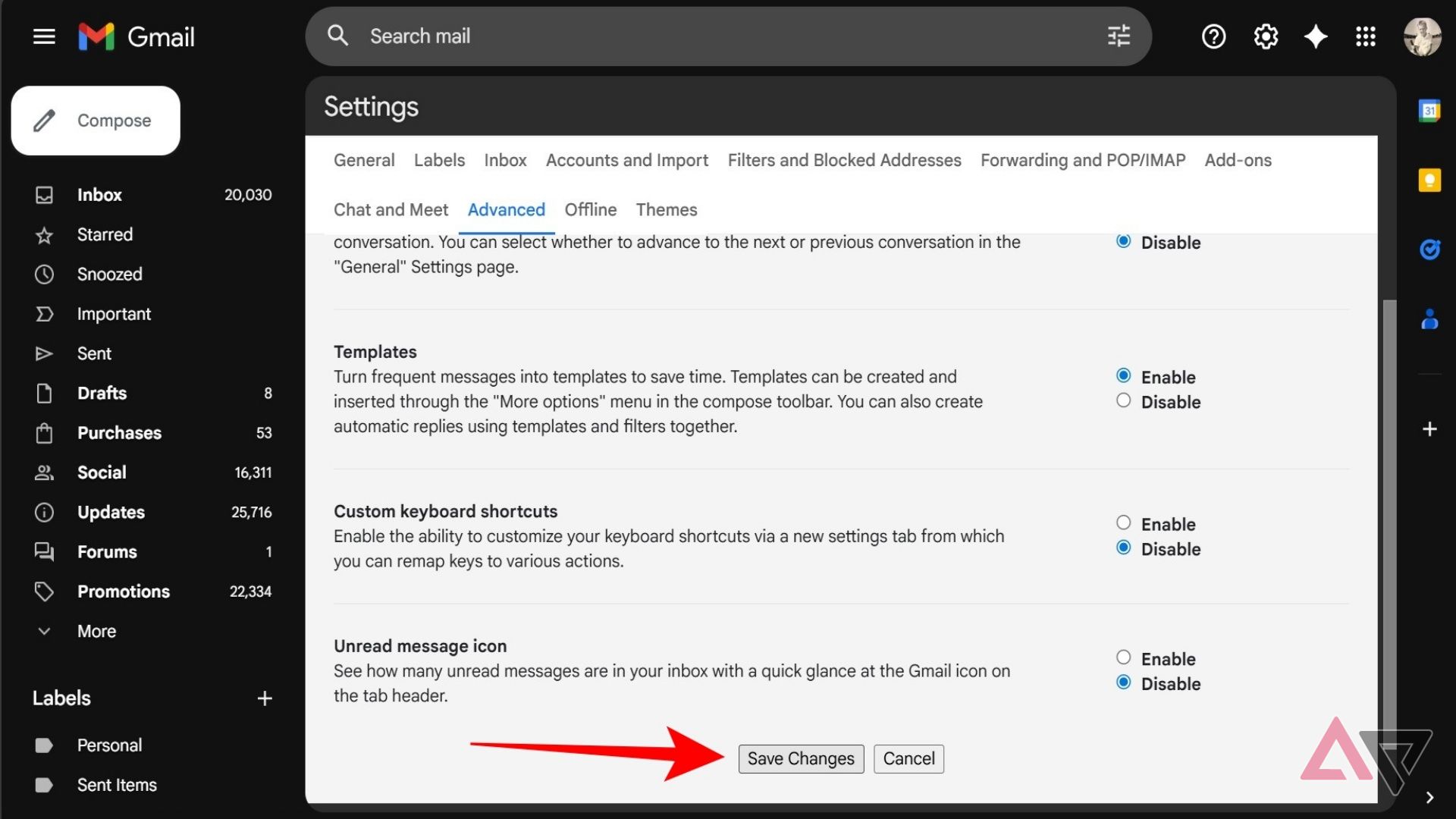The width and height of the screenshot is (1456, 819).
Task: Open the Gemini sparkle icon
Action: pos(1315,36)
